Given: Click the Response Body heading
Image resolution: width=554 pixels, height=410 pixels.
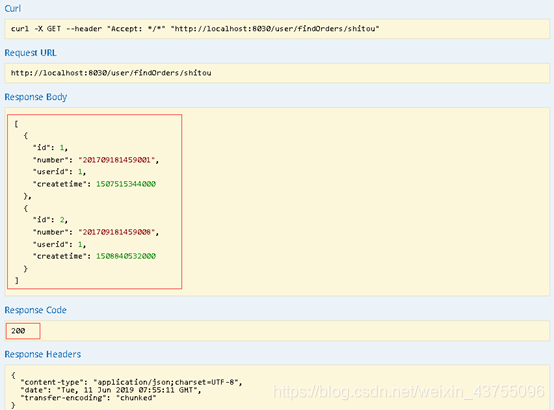Looking at the screenshot, I should point(36,97).
